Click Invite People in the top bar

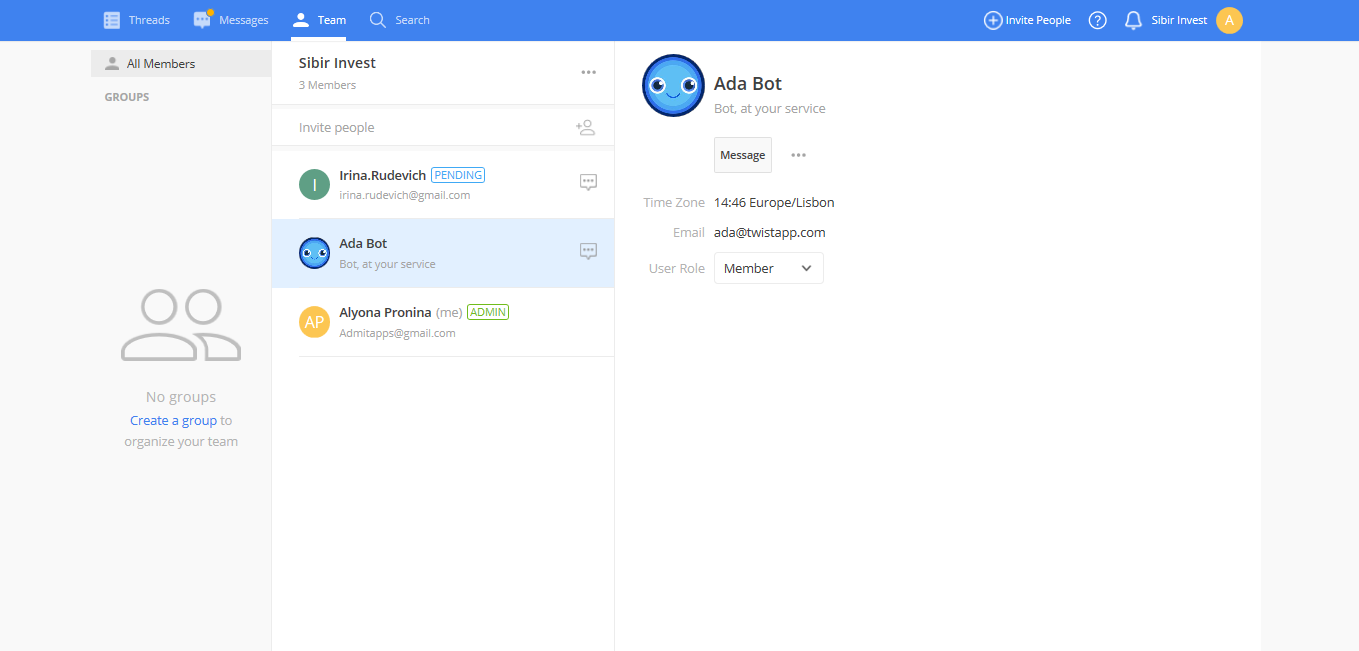(x=1027, y=20)
